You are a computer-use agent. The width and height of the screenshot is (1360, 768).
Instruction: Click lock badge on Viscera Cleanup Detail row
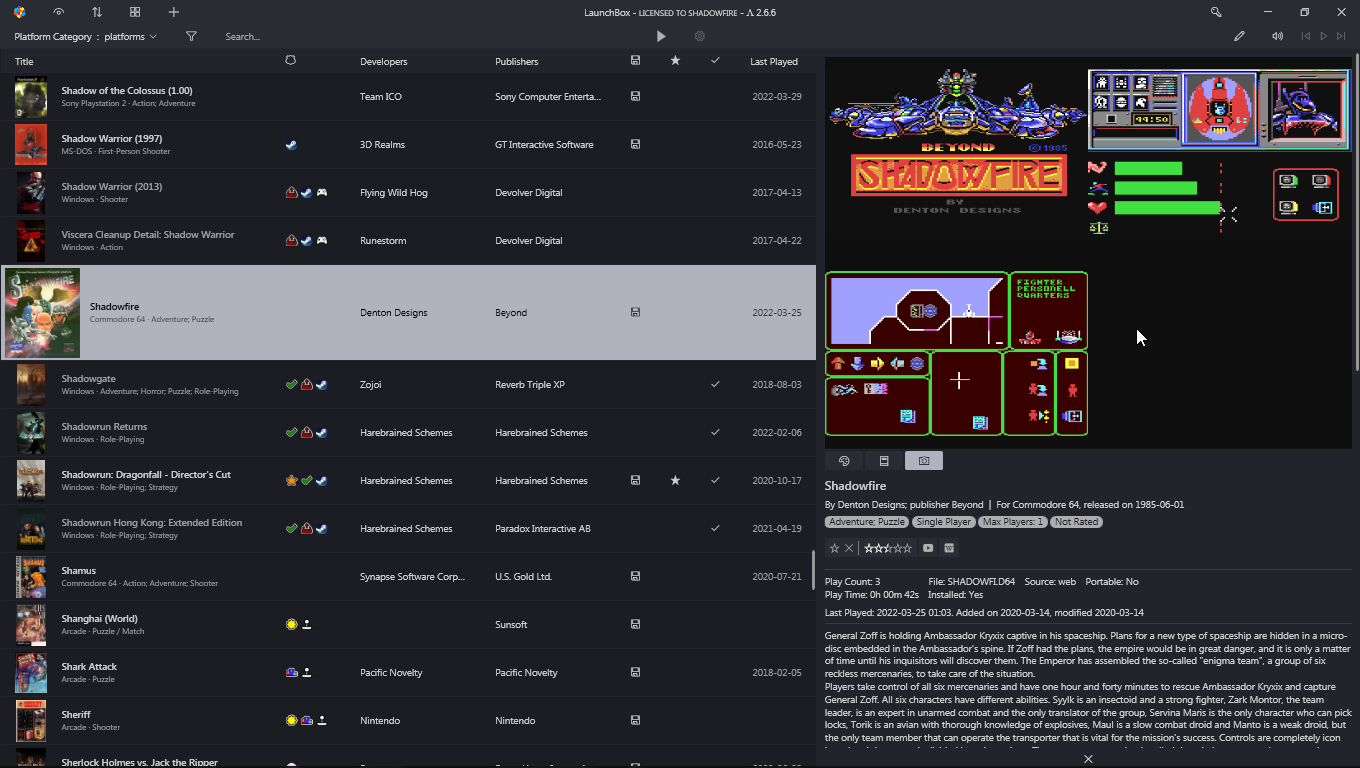click(291, 241)
